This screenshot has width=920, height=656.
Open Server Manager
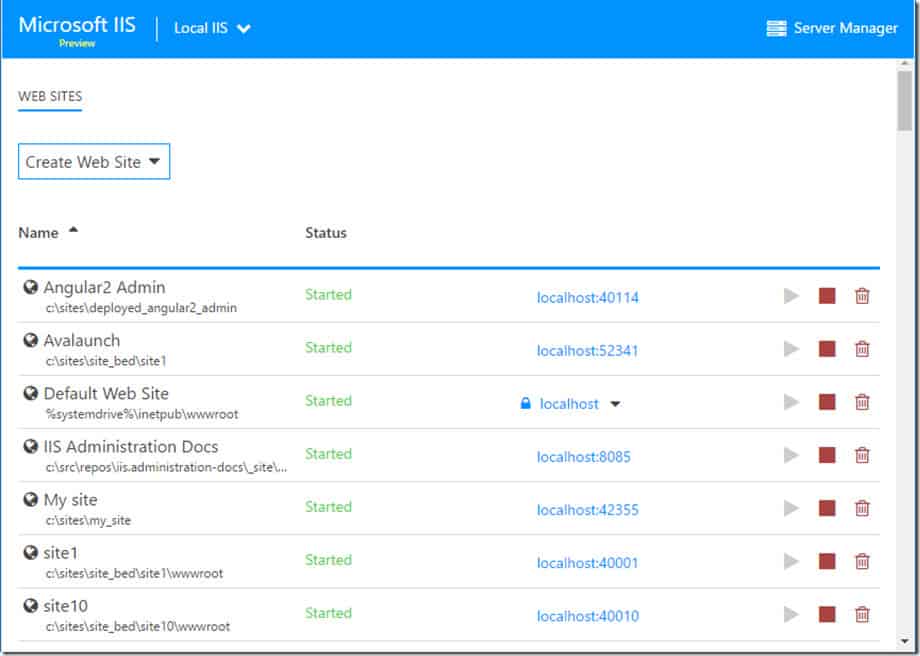pyautogui.click(x=832, y=28)
